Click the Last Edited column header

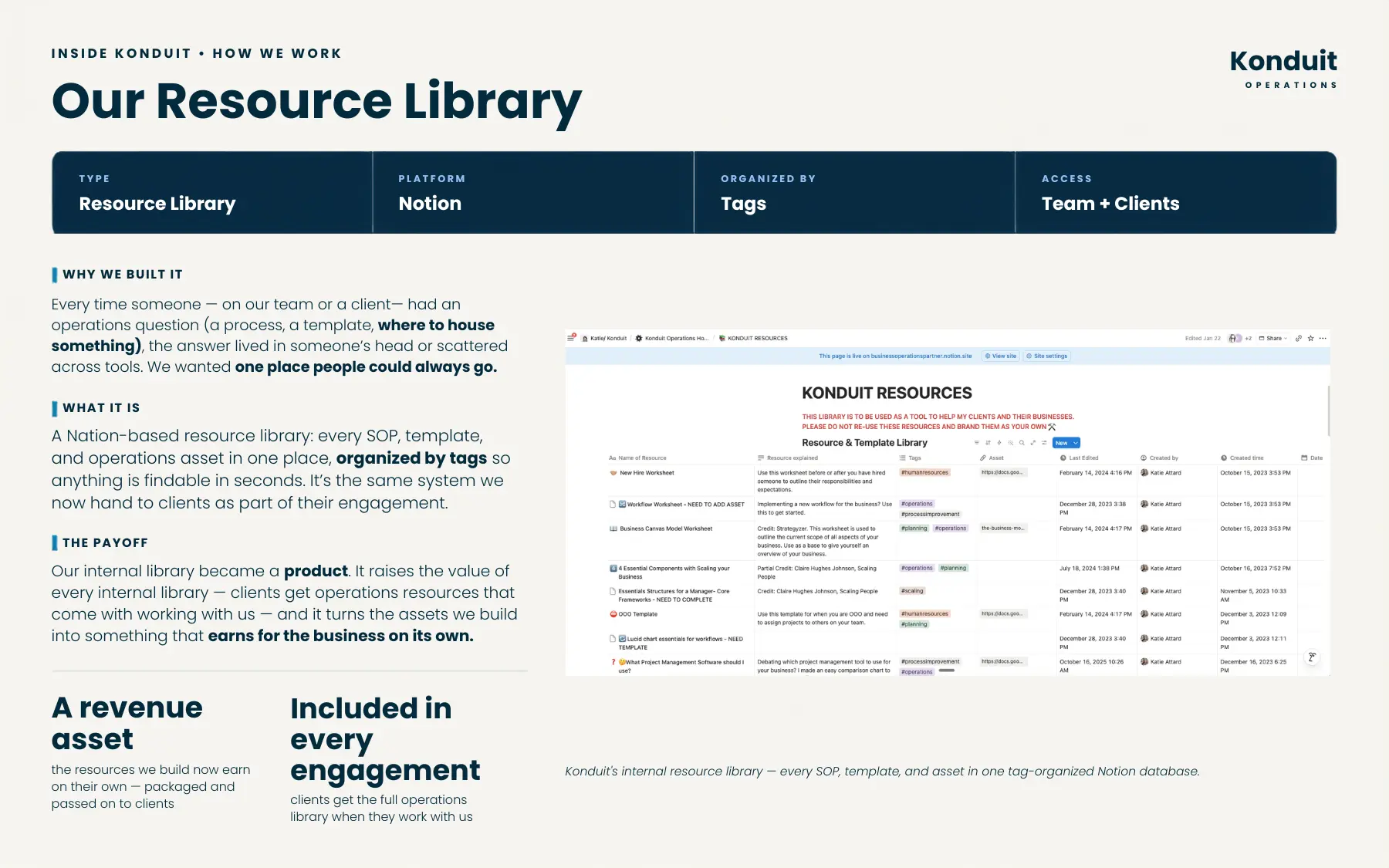[1080, 458]
